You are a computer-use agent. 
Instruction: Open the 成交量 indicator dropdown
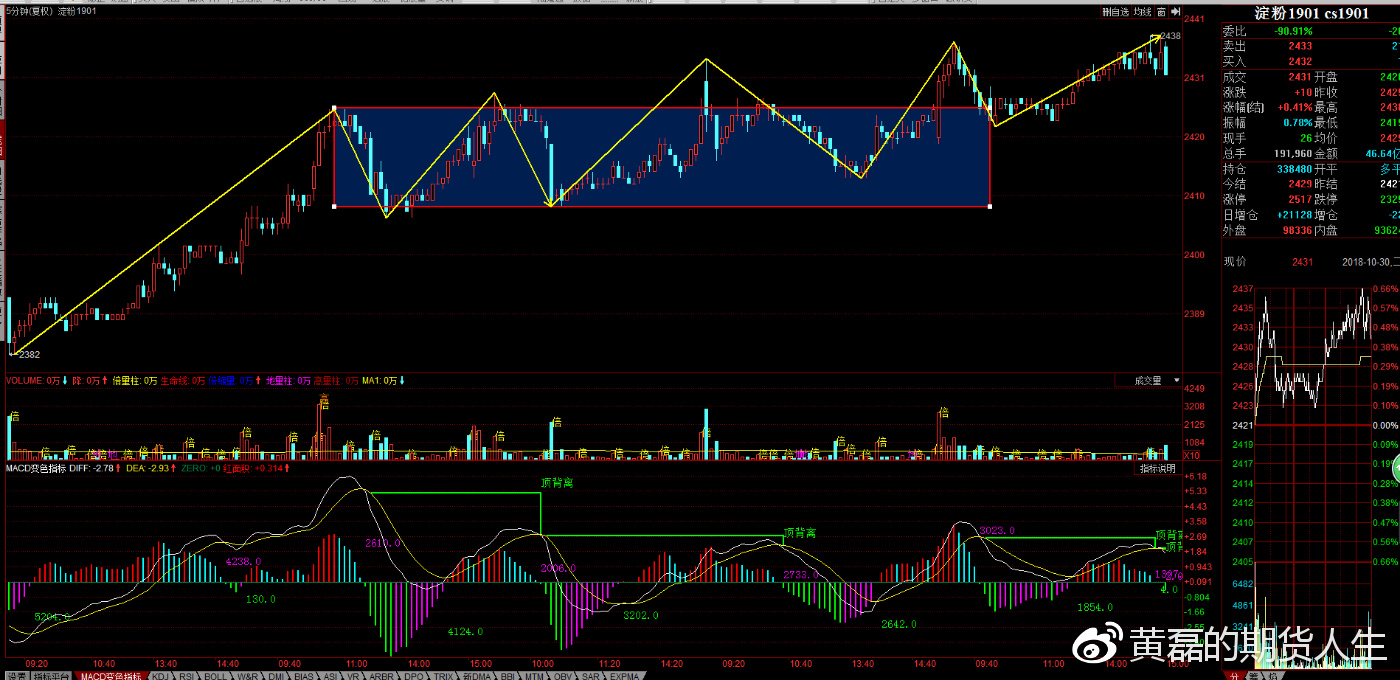(1151, 380)
